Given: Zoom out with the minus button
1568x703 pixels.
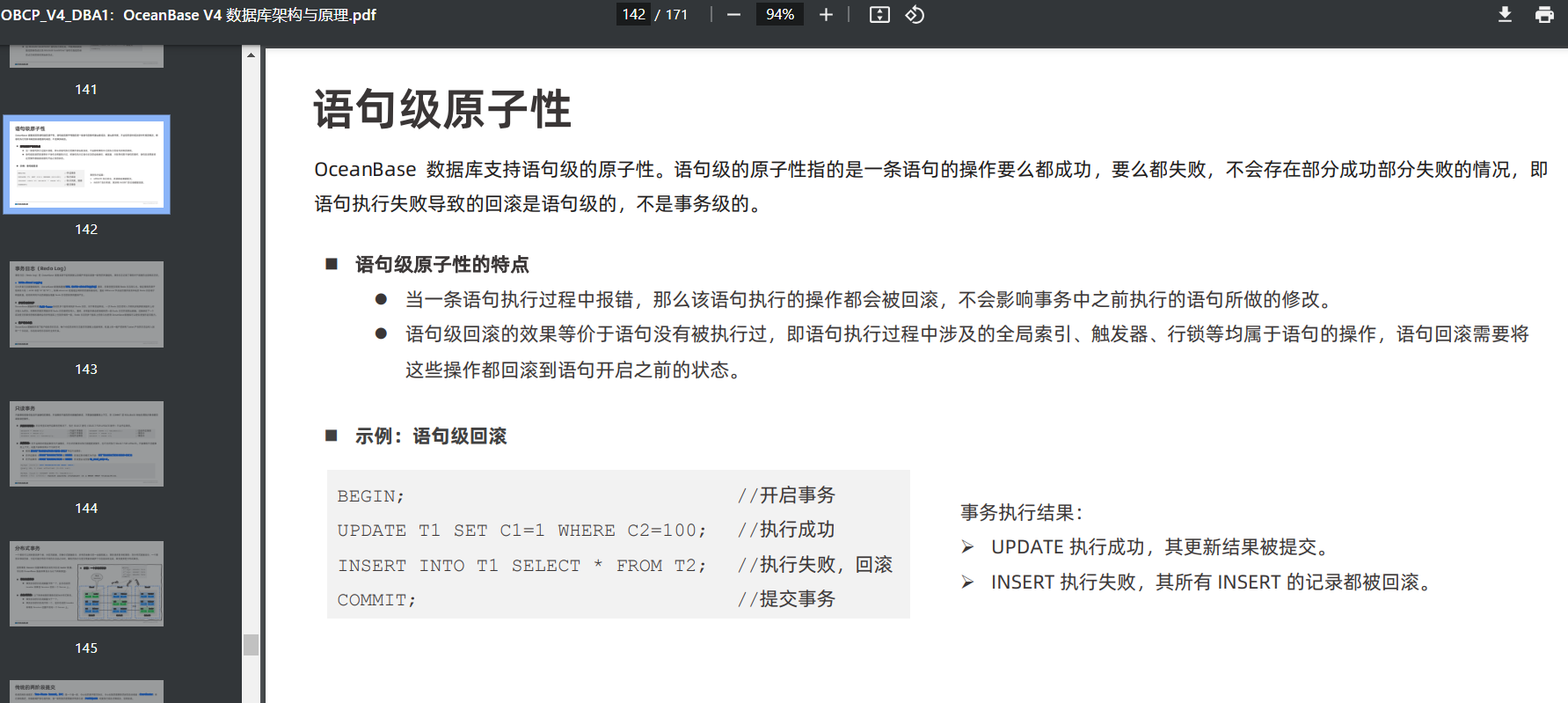Looking at the screenshot, I should pyautogui.click(x=733, y=15).
